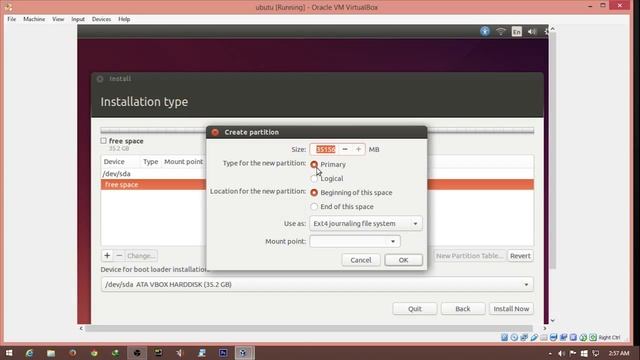640x360 pixels.
Task: Decrease partition size with minus button
Action: [x=345, y=149]
